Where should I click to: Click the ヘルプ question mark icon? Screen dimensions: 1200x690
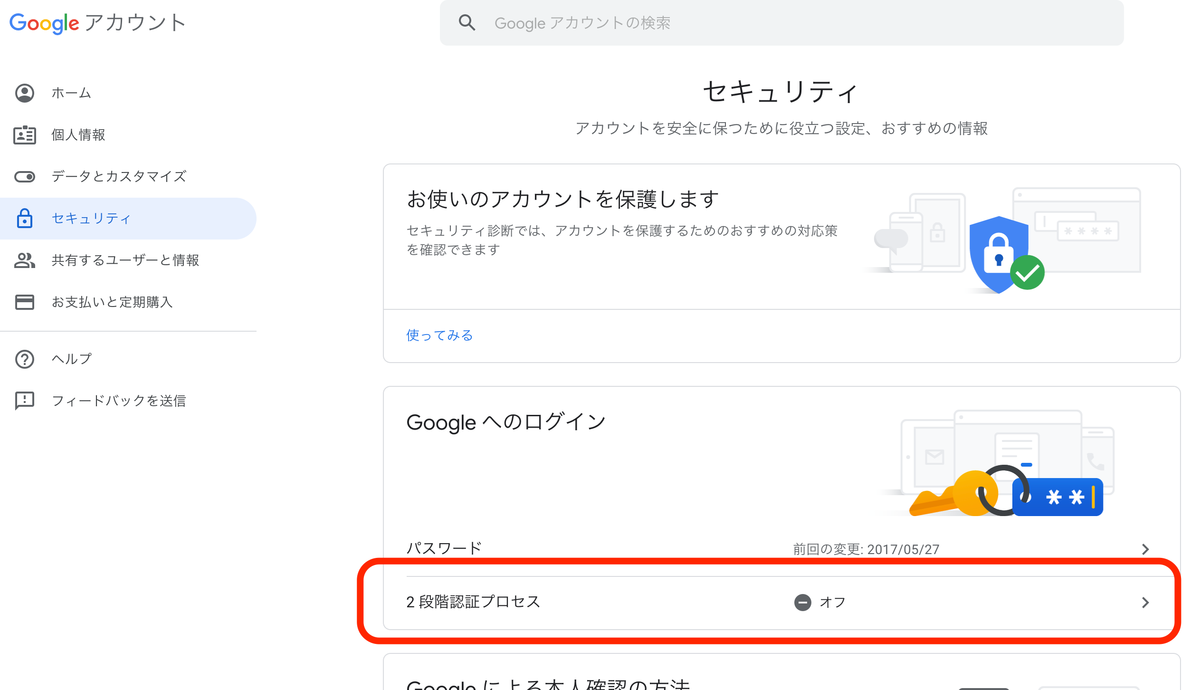click(25, 359)
